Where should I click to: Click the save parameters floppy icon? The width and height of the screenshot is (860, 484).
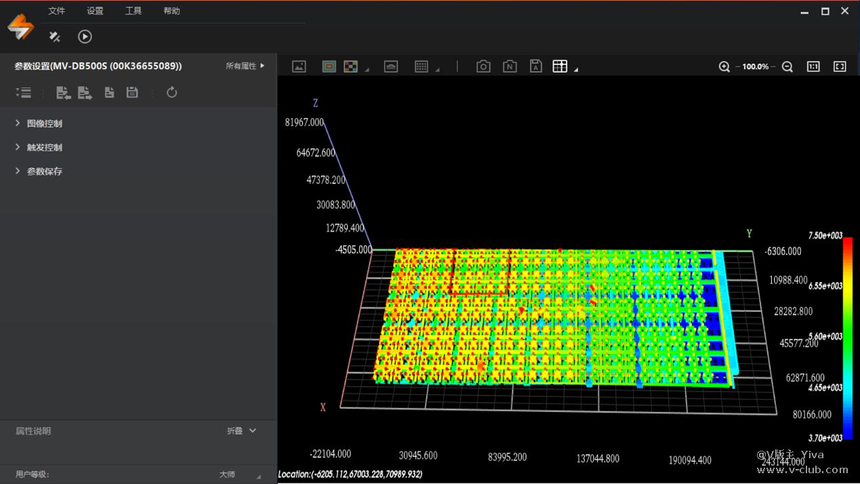[132, 93]
